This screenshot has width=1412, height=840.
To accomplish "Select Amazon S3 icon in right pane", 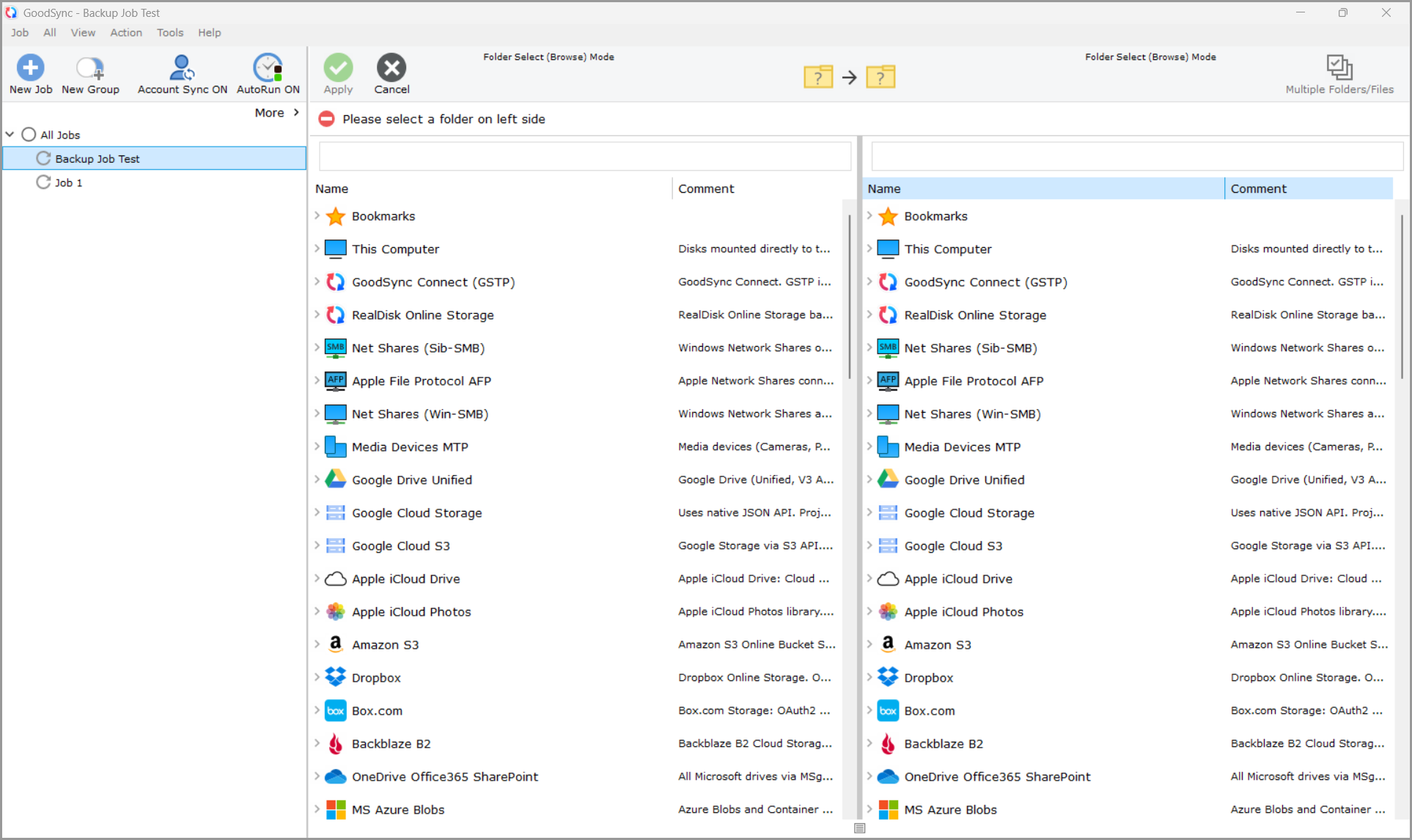I will (888, 644).
